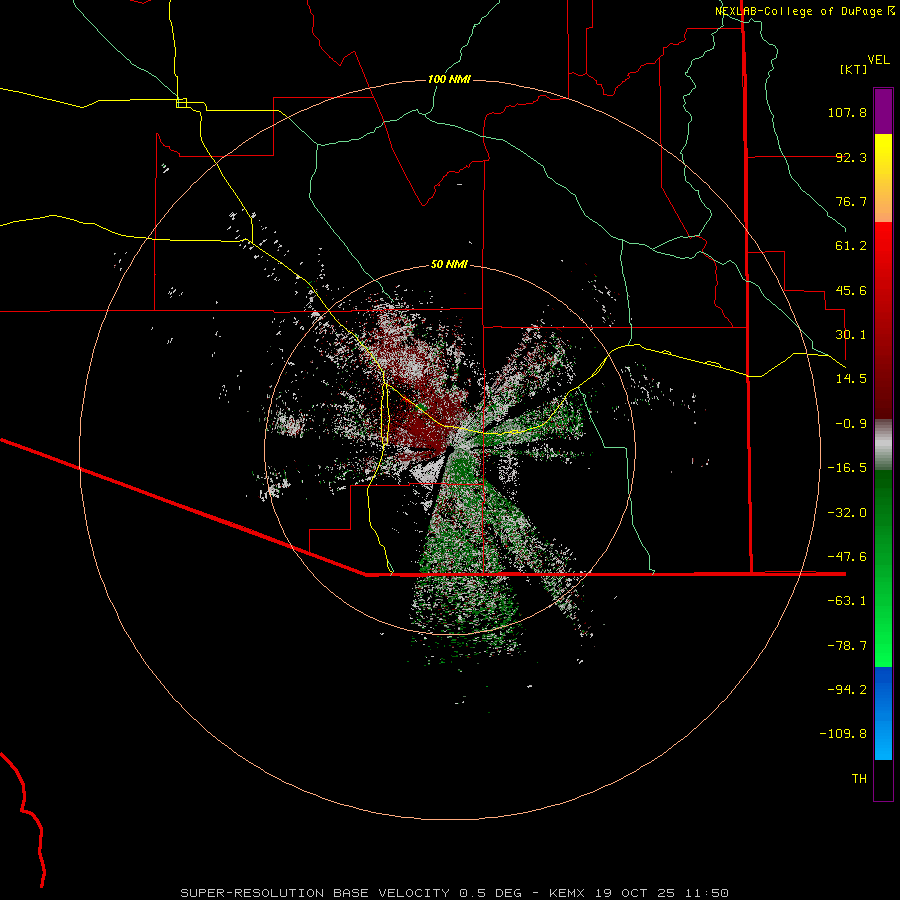Click the KEMX station identifier in caption

click(x=569, y=893)
